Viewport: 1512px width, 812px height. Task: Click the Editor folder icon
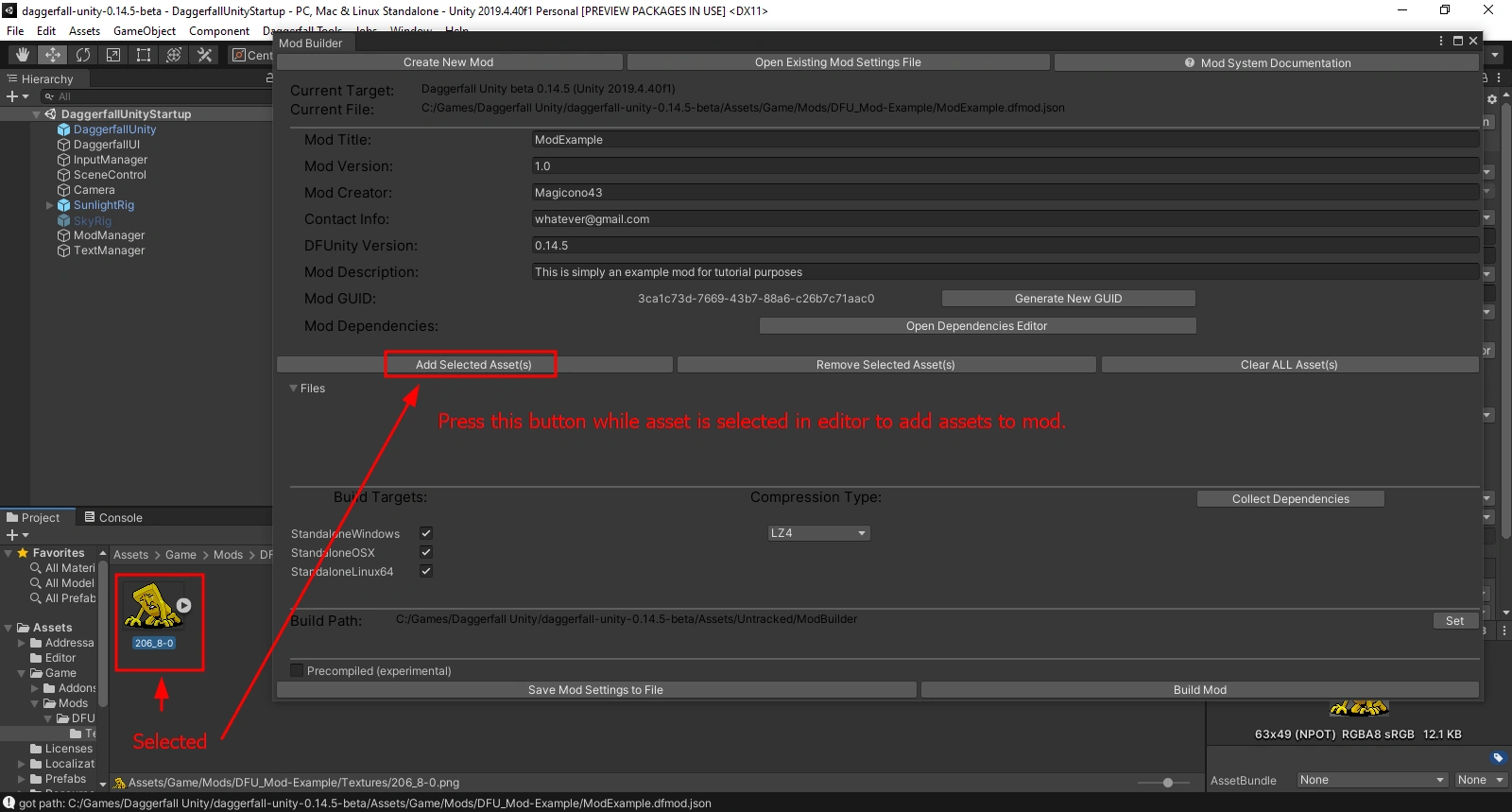point(36,658)
